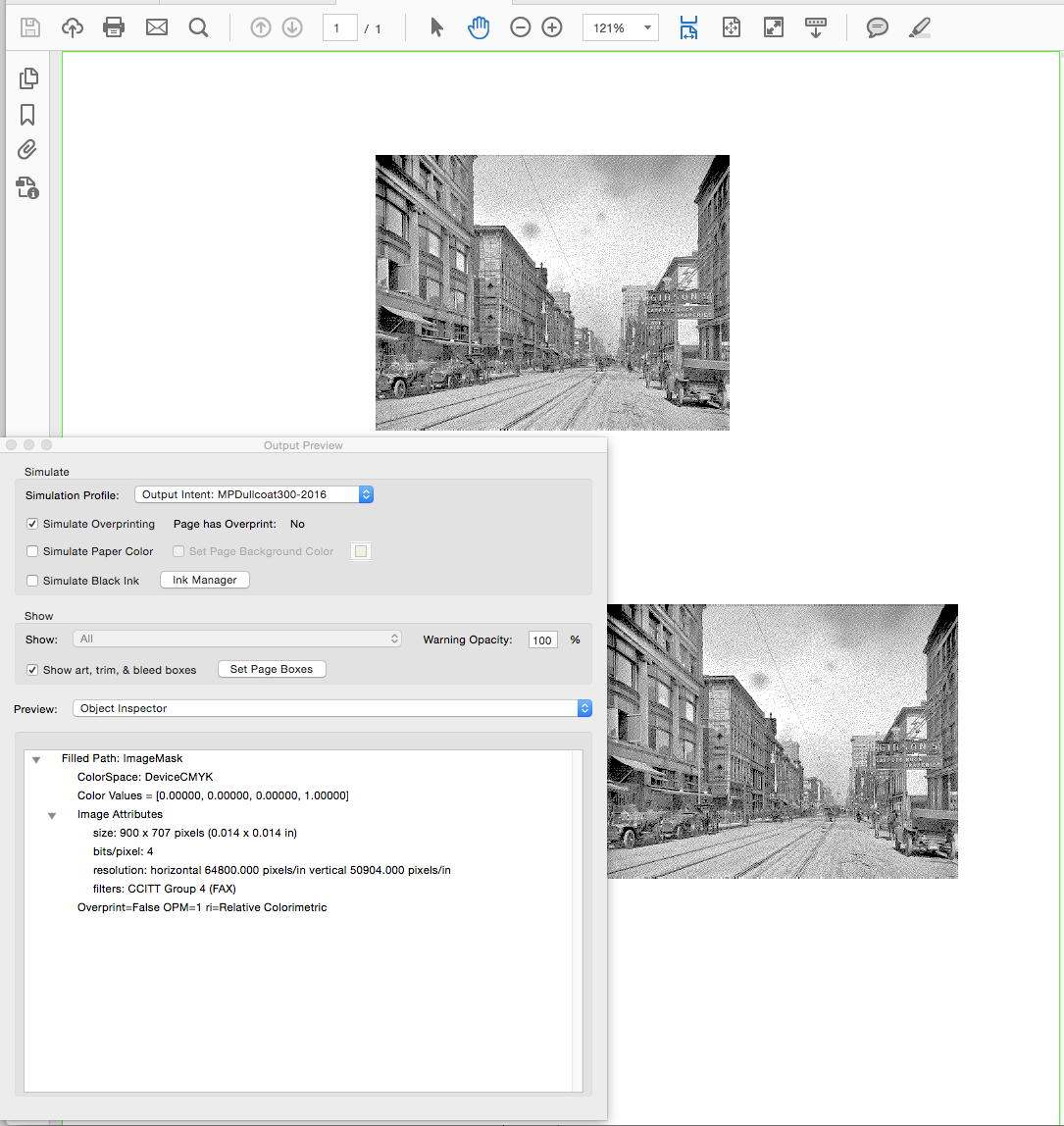The image size is (1064, 1126).
Task: Open the Bookmarks side panel
Action: (x=27, y=115)
